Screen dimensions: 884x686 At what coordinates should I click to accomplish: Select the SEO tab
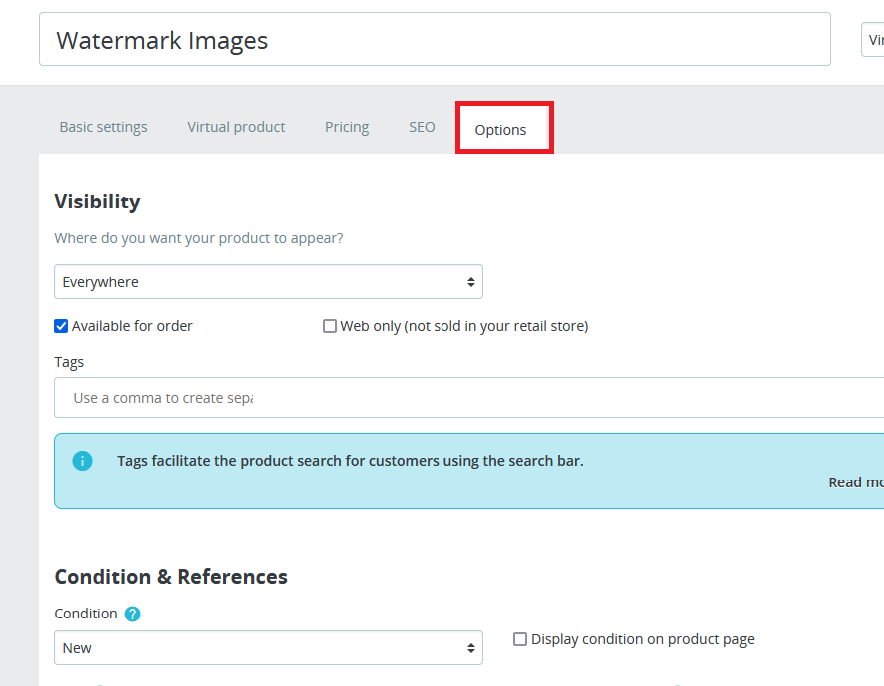[x=422, y=127]
